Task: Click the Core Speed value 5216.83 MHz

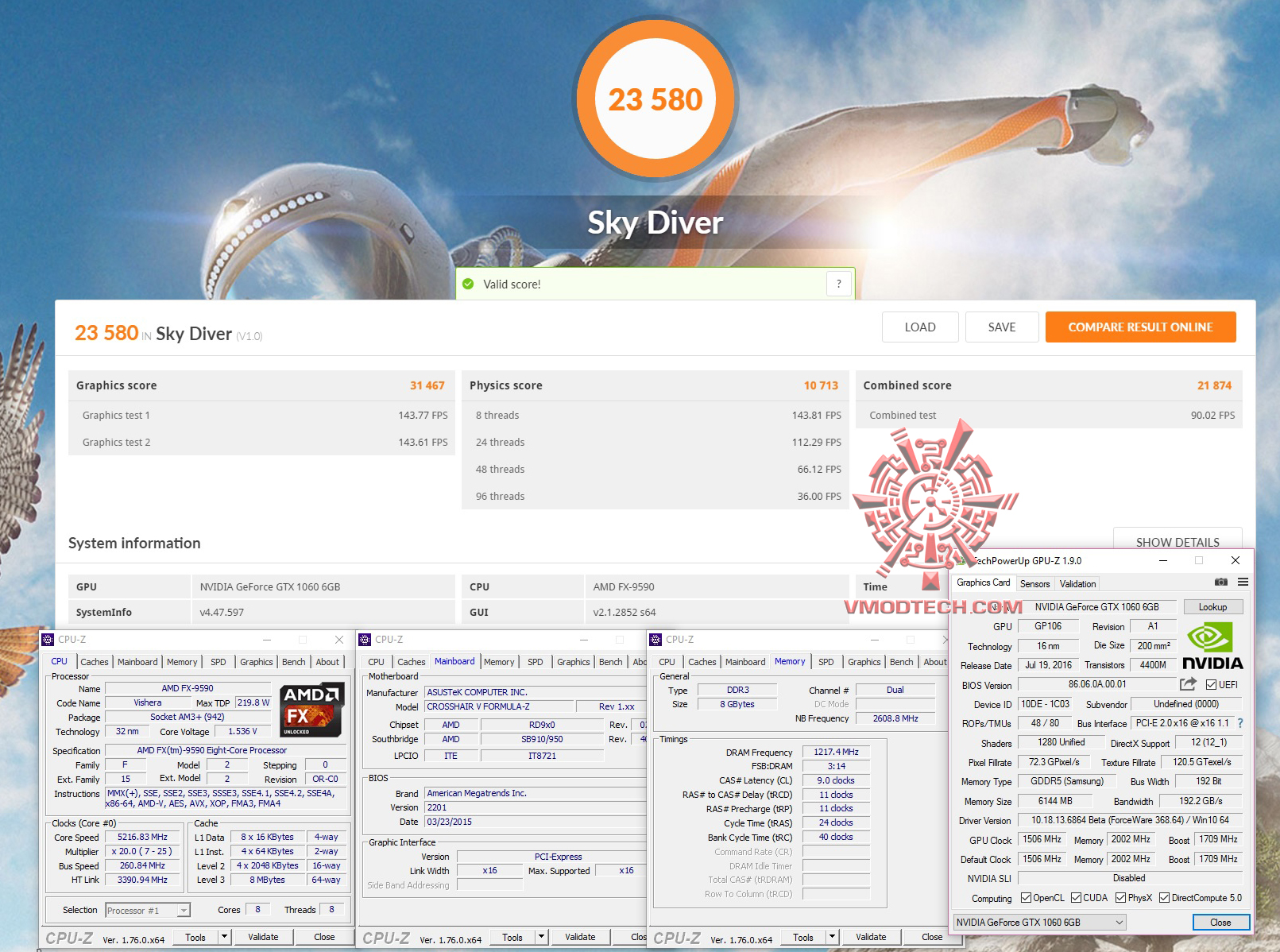Action: 142,837
